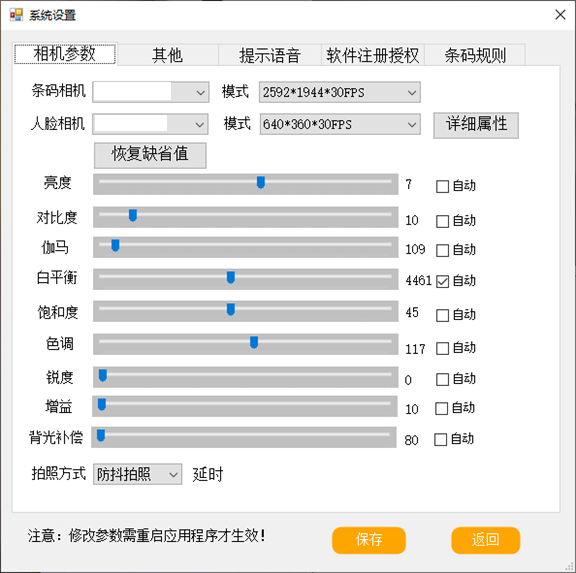Click the orange 保存 button
The width and height of the screenshot is (576, 573).
point(369,540)
